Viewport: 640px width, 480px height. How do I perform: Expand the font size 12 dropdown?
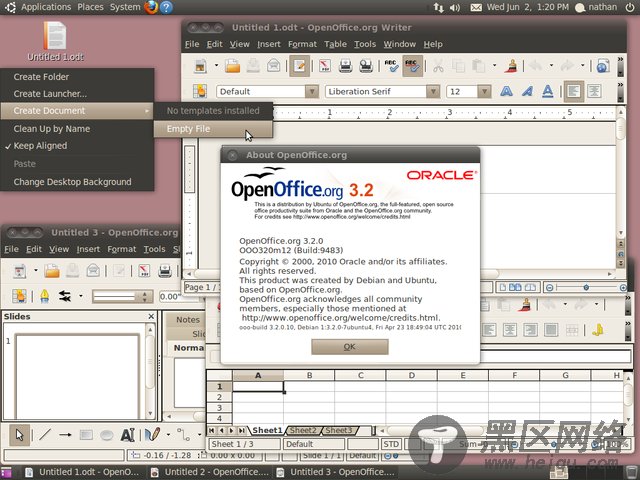484,91
